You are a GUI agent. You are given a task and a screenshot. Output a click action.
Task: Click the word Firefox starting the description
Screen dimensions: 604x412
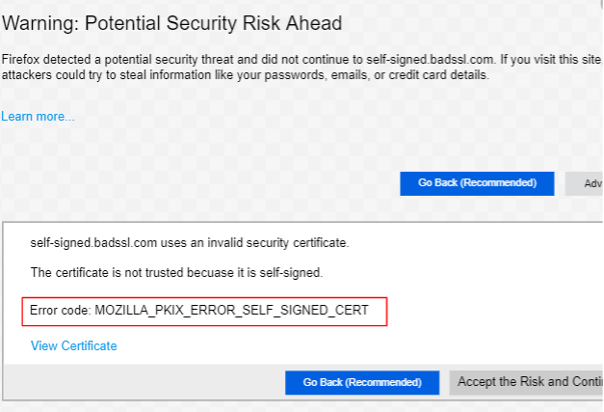click(22, 60)
